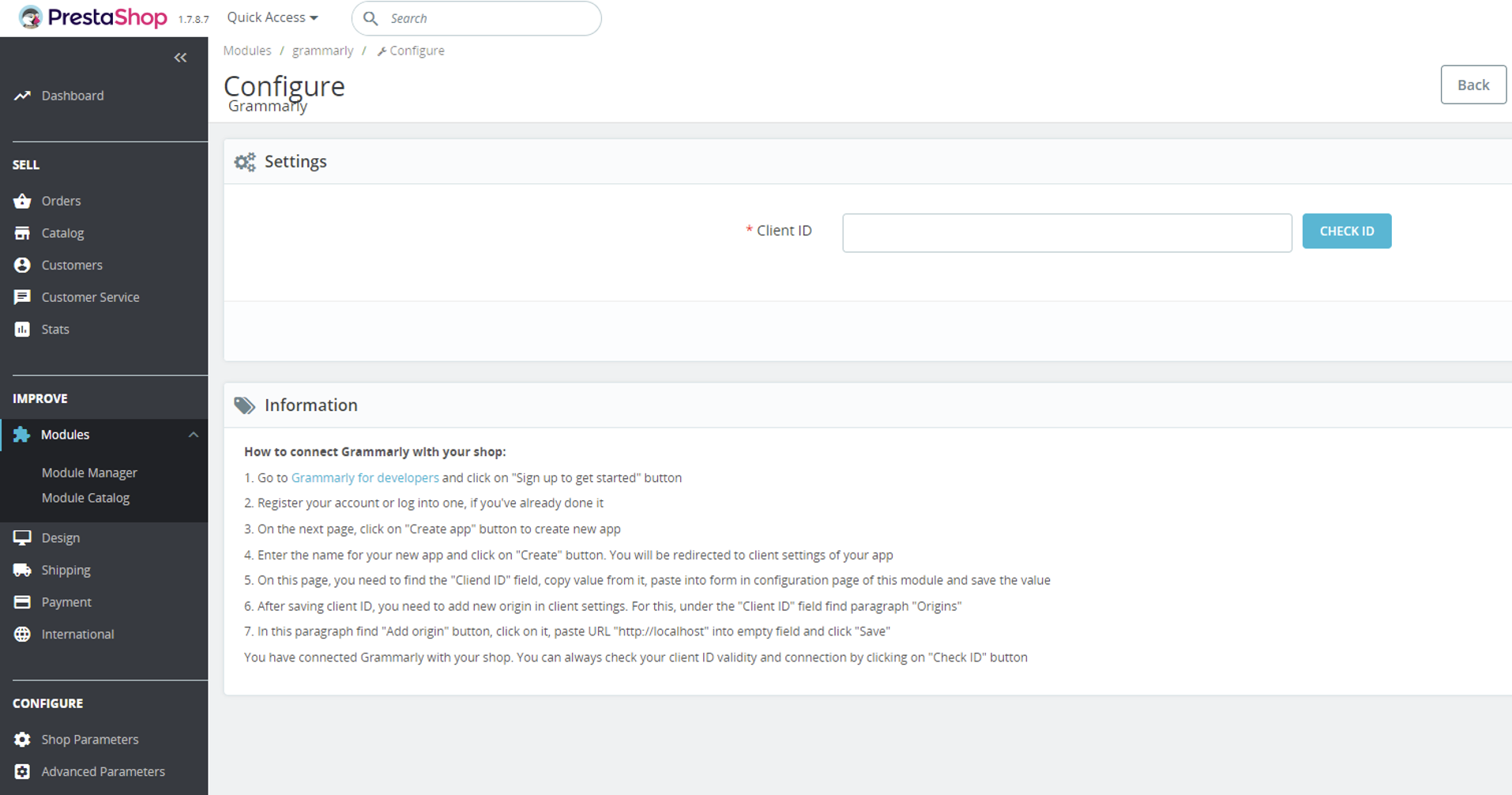Image resolution: width=1512 pixels, height=795 pixels.
Task: Click the Orders basket icon
Action: coord(22,201)
